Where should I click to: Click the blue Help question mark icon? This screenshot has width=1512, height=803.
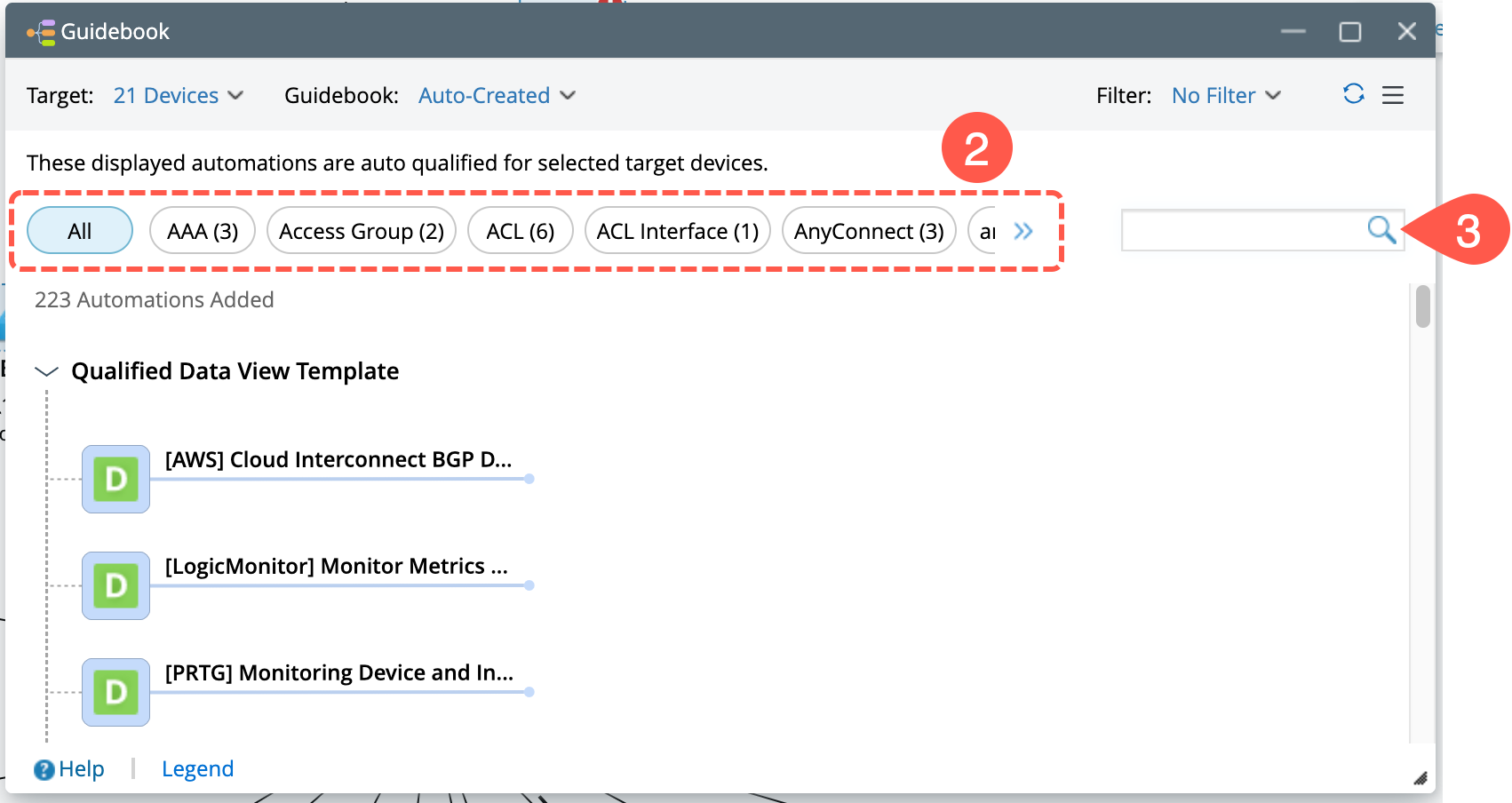point(44,769)
